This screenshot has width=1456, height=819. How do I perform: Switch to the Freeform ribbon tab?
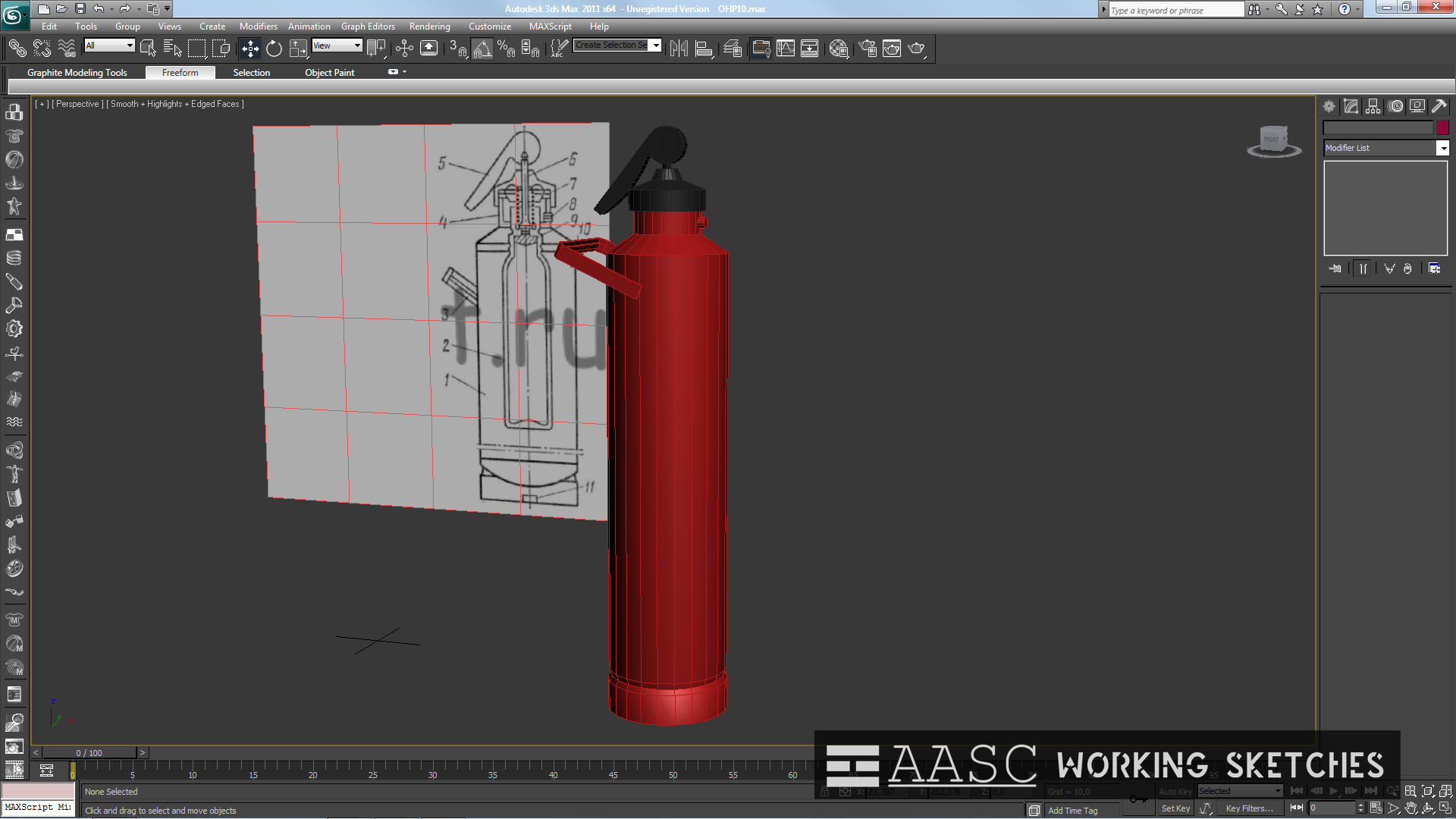tap(180, 73)
